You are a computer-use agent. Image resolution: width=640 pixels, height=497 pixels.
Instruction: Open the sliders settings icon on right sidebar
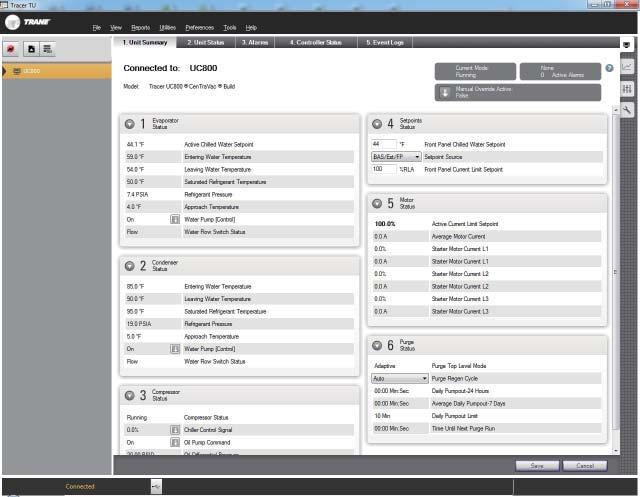click(x=627, y=88)
